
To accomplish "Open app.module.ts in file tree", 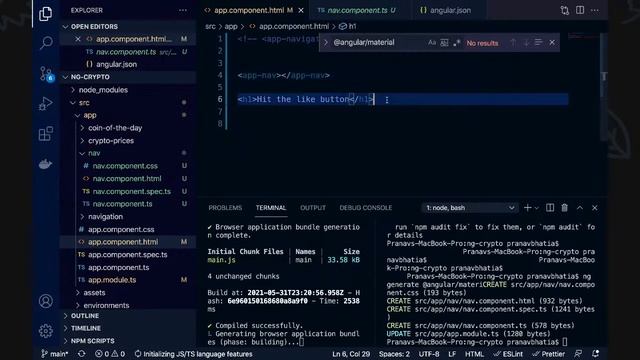I will [112, 280].
